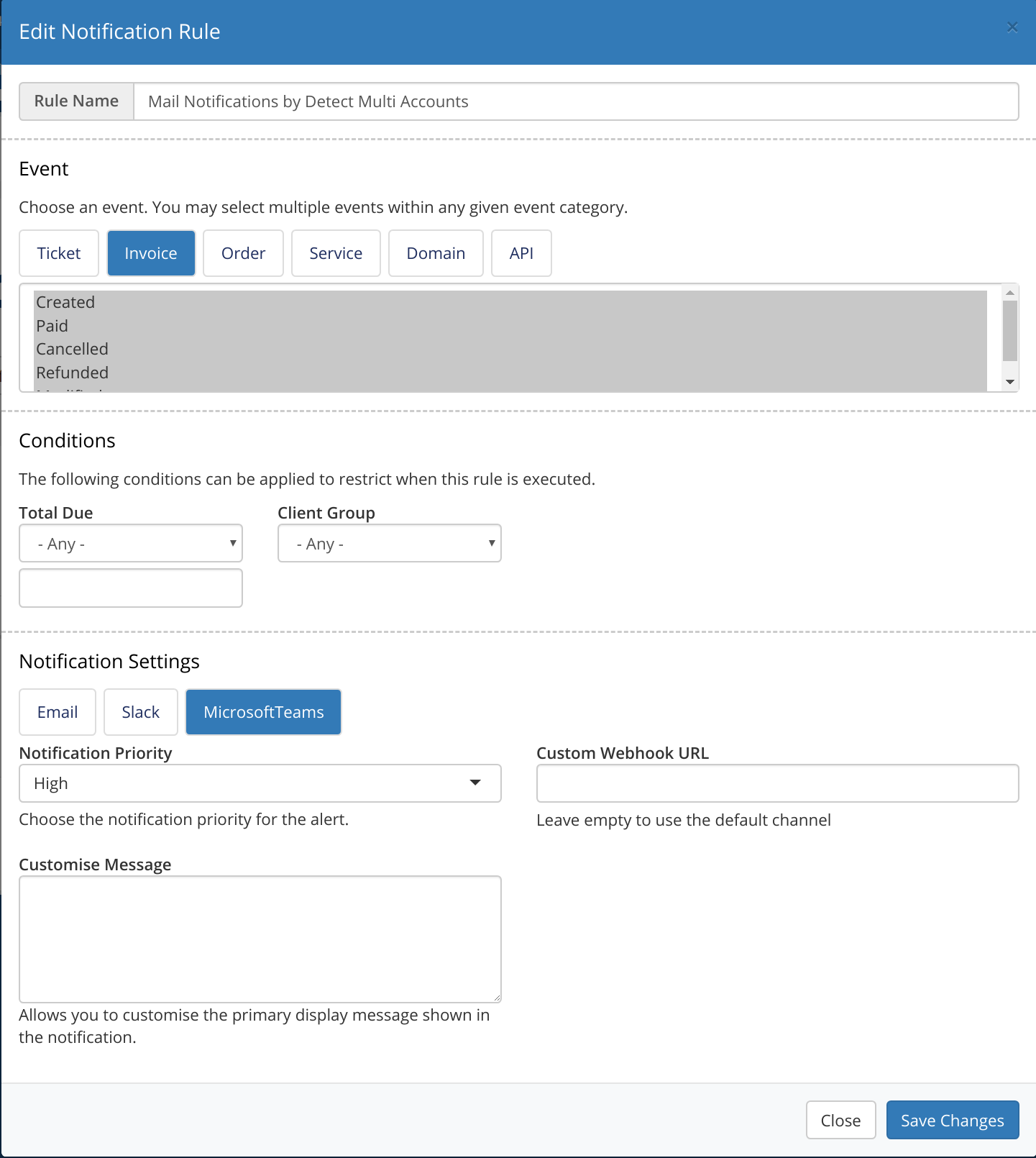
Task: Open the Notification Priority dropdown
Action: [x=260, y=783]
